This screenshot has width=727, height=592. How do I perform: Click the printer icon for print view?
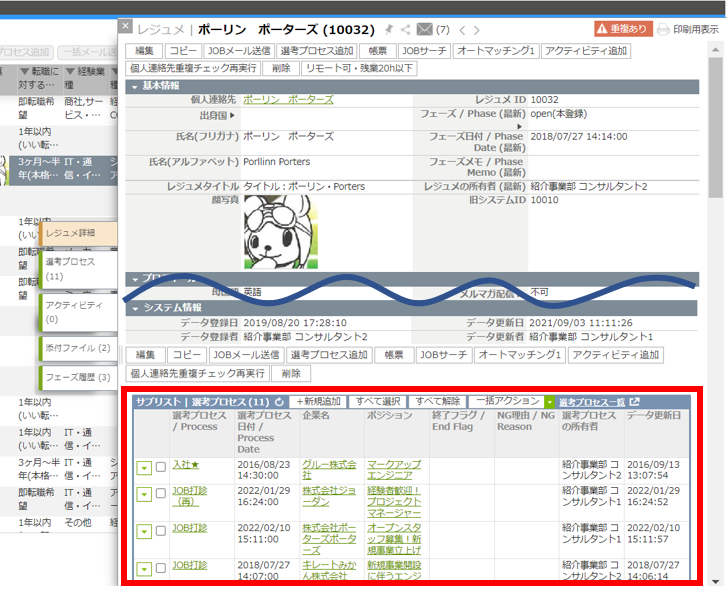pos(662,30)
